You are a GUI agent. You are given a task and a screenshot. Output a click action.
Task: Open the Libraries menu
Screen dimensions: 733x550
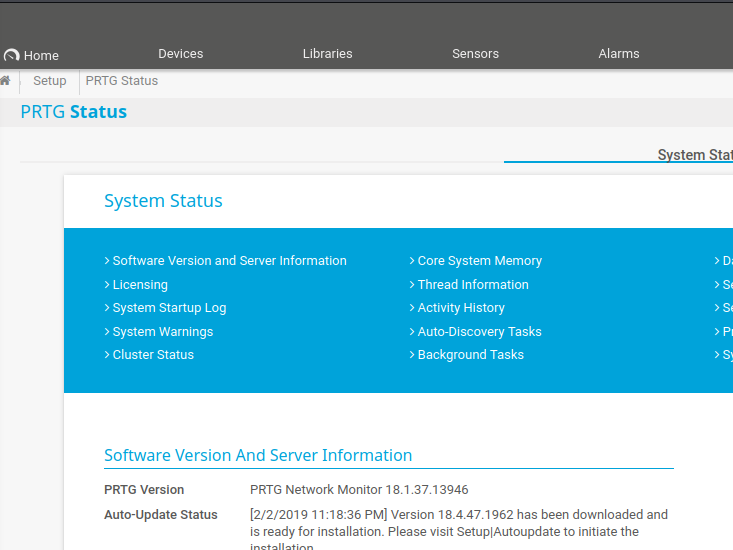(x=327, y=54)
